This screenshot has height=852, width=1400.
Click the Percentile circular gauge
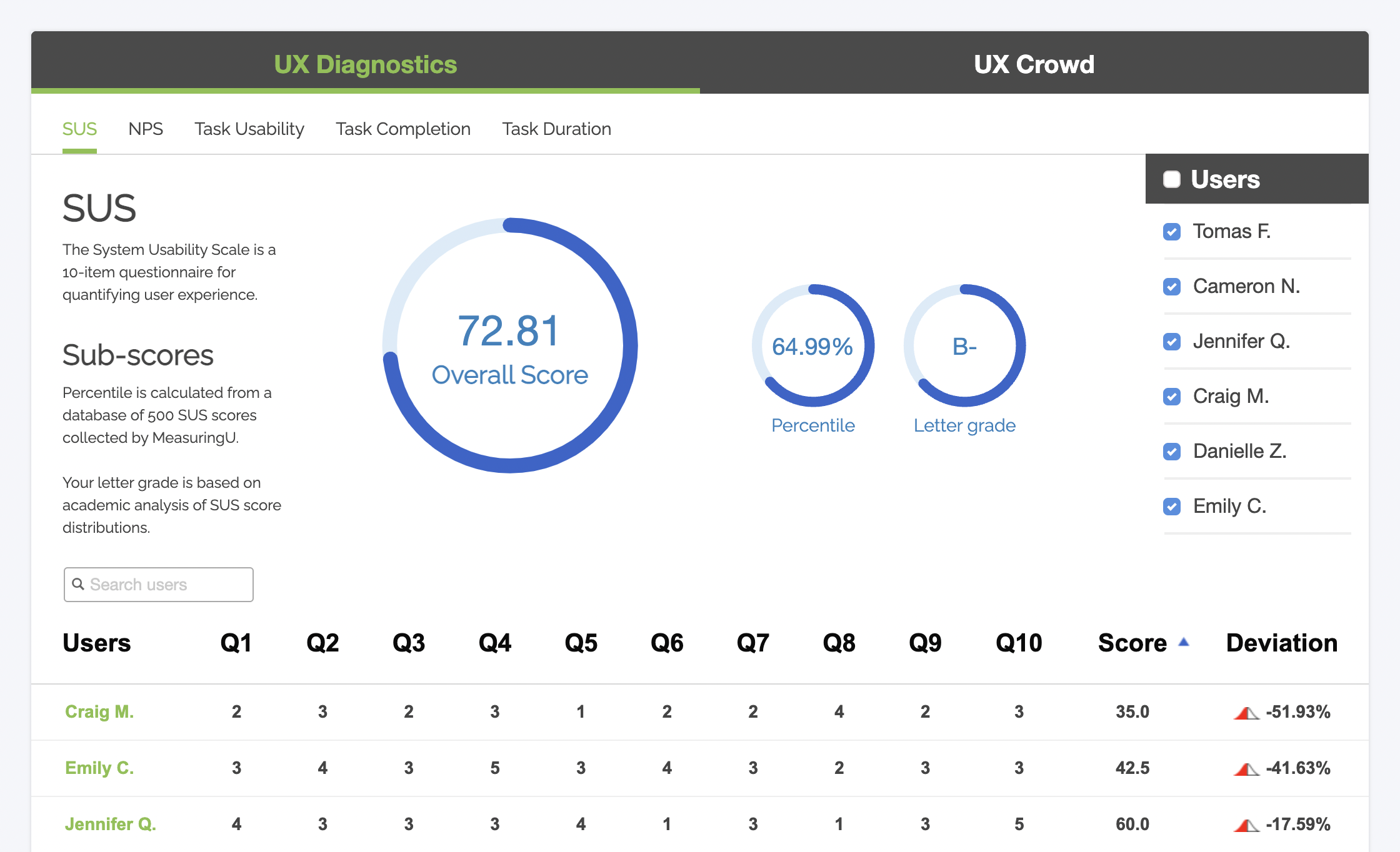pyautogui.click(x=812, y=346)
